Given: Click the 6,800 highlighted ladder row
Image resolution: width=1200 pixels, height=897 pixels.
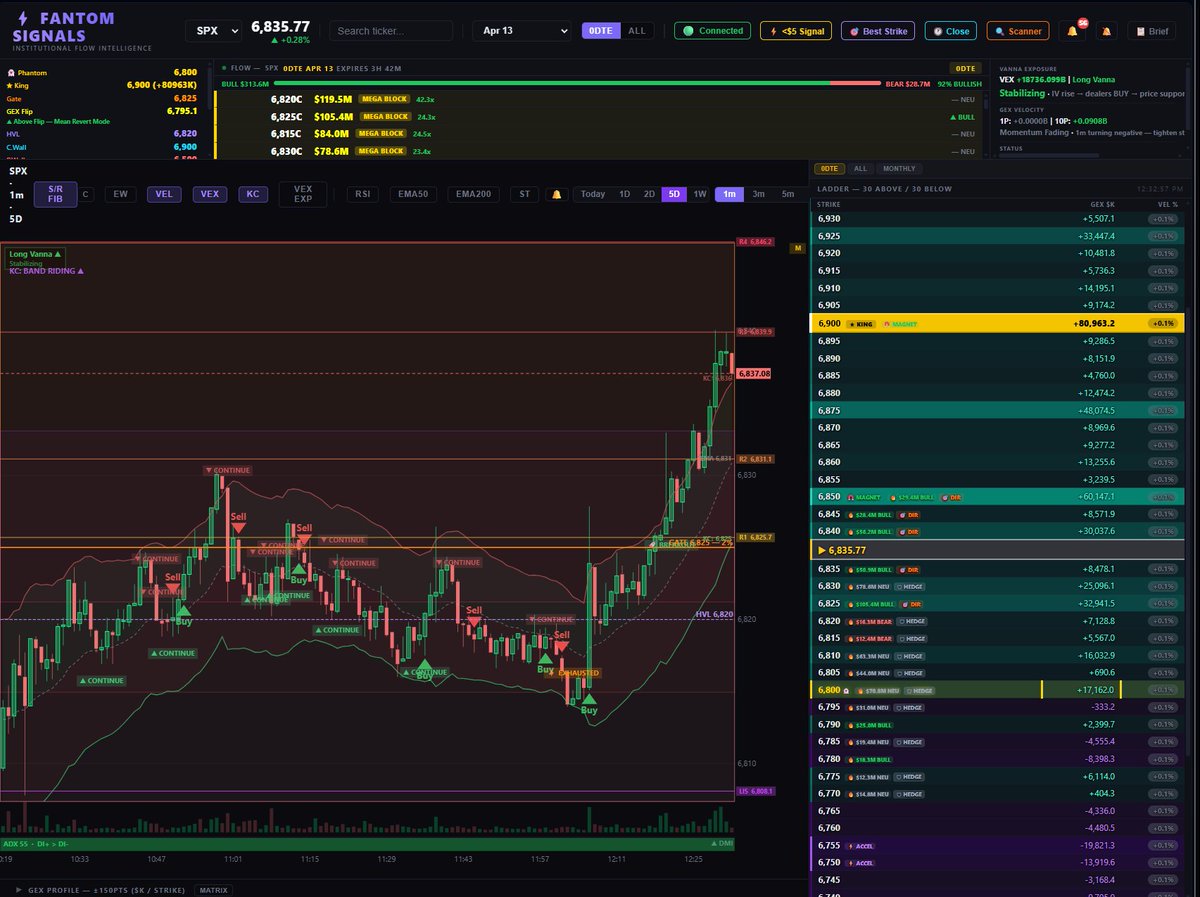Looking at the screenshot, I should 996,690.
